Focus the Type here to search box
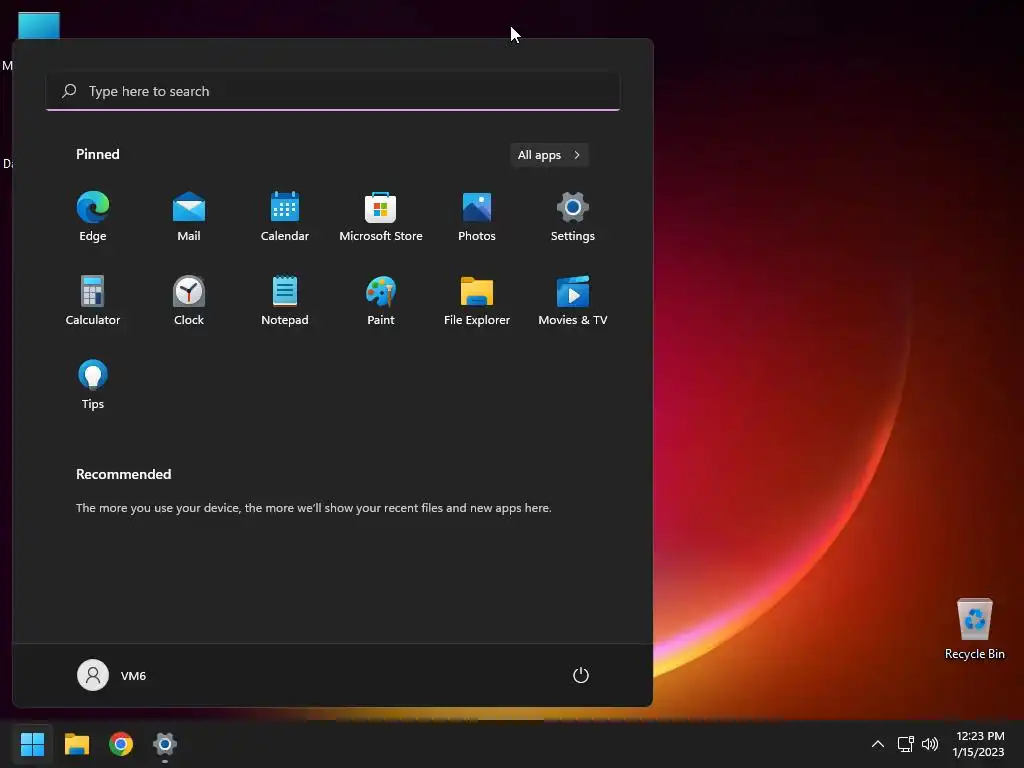 tap(333, 91)
